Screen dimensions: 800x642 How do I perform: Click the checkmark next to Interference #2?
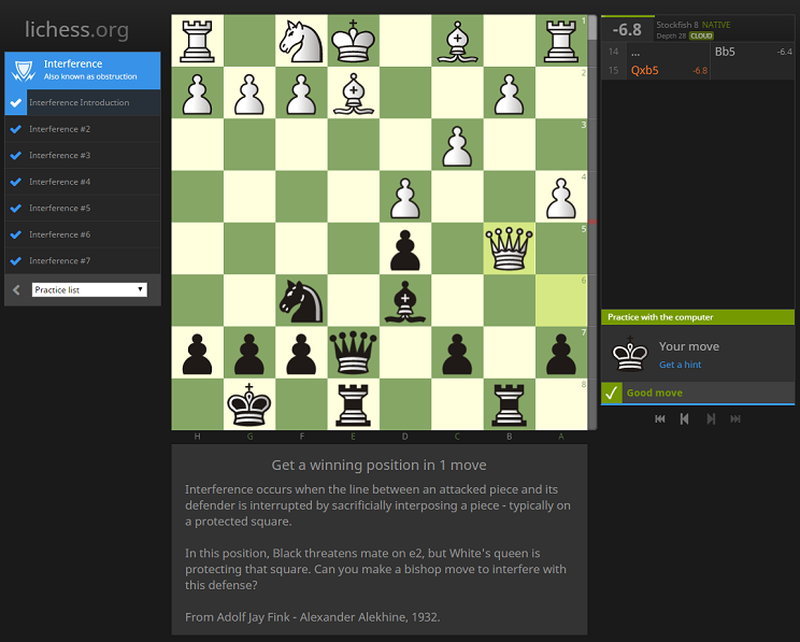pyautogui.click(x=15, y=129)
